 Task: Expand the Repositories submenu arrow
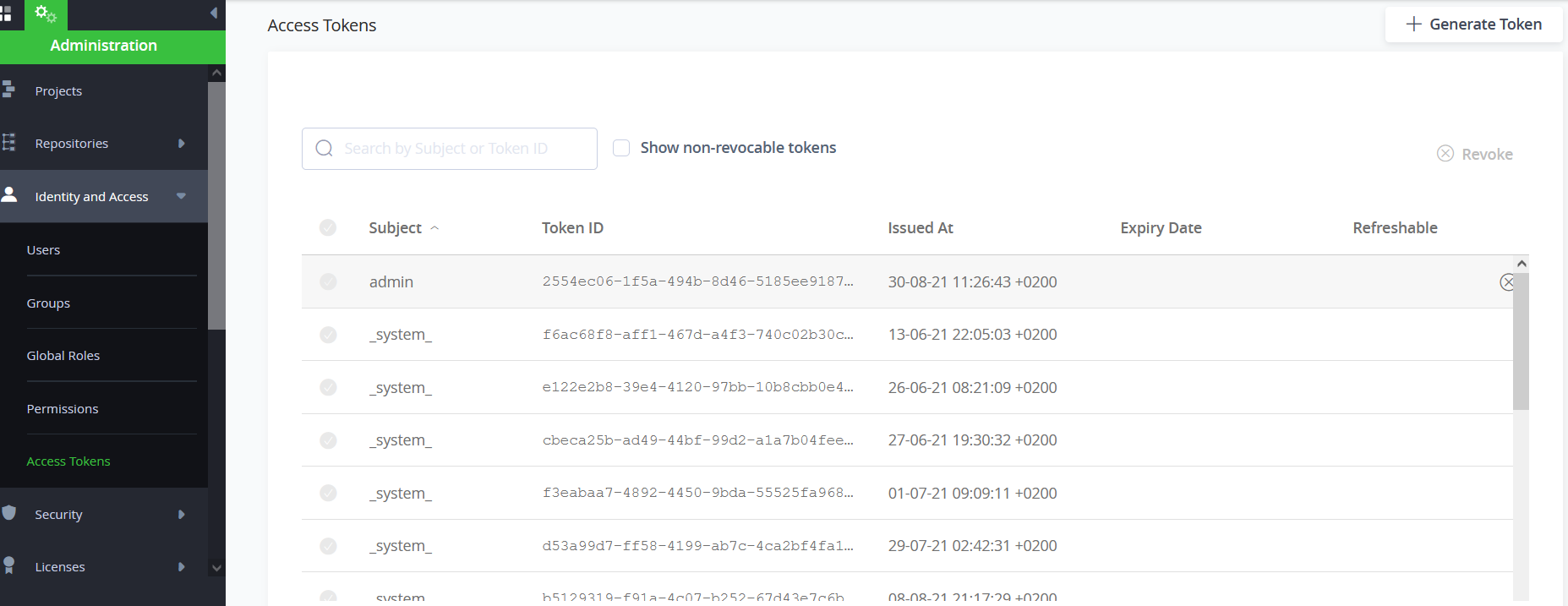[x=182, y=144]
